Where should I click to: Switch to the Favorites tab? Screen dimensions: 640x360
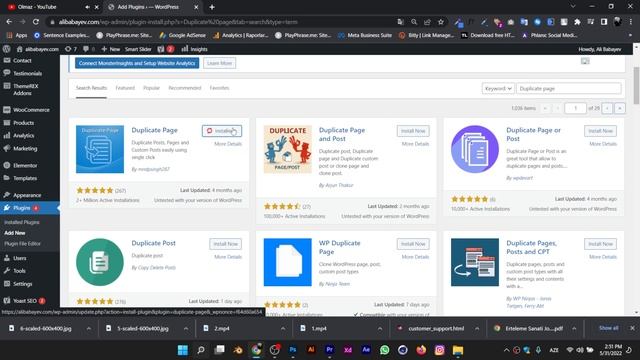[219, 88]
